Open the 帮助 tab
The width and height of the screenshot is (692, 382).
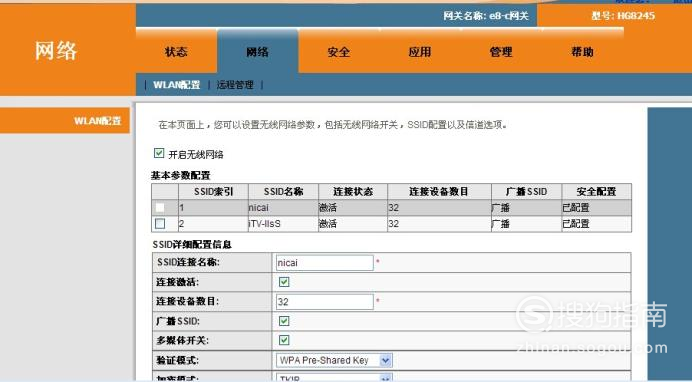(582, 52)
